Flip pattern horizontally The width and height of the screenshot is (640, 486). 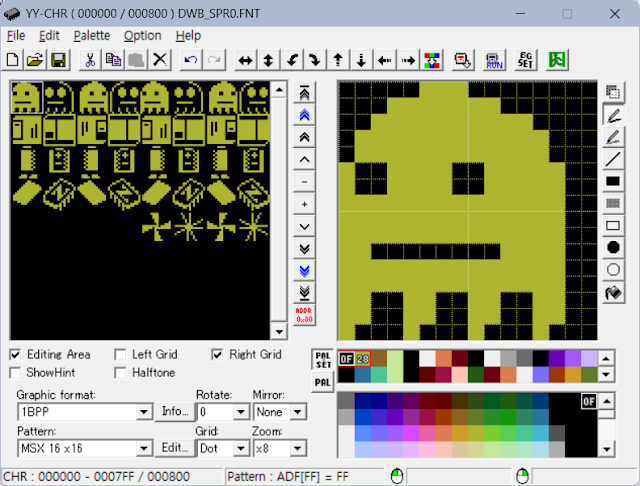[245, 60]
